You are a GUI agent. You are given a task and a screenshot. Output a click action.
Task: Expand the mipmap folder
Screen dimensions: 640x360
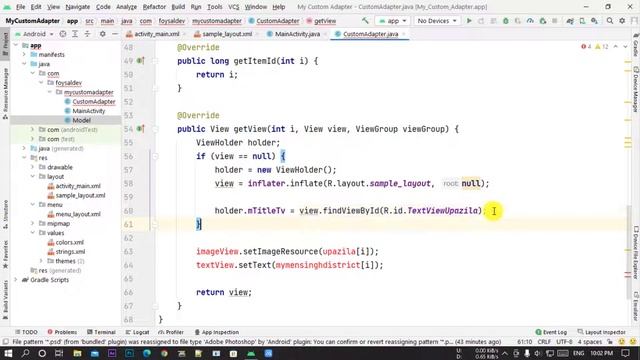tap(33, 223)
